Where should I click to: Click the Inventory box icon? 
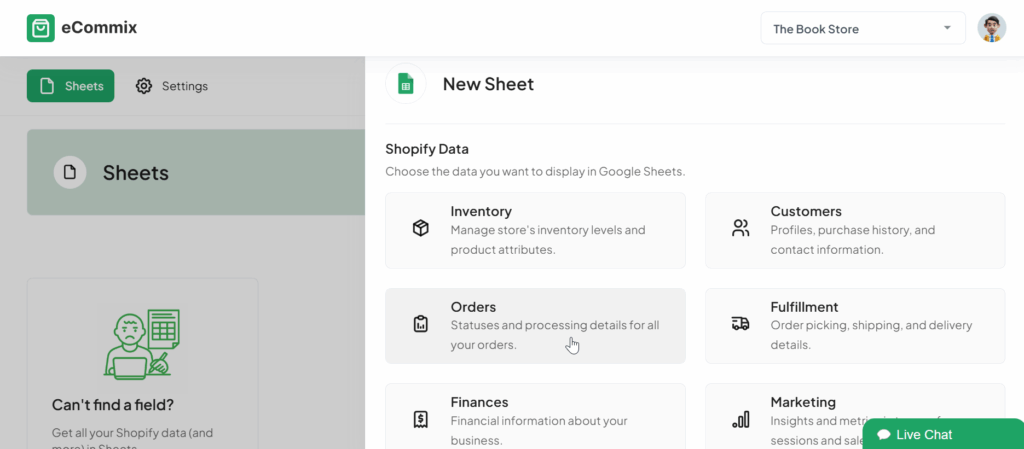click(421, 228)
